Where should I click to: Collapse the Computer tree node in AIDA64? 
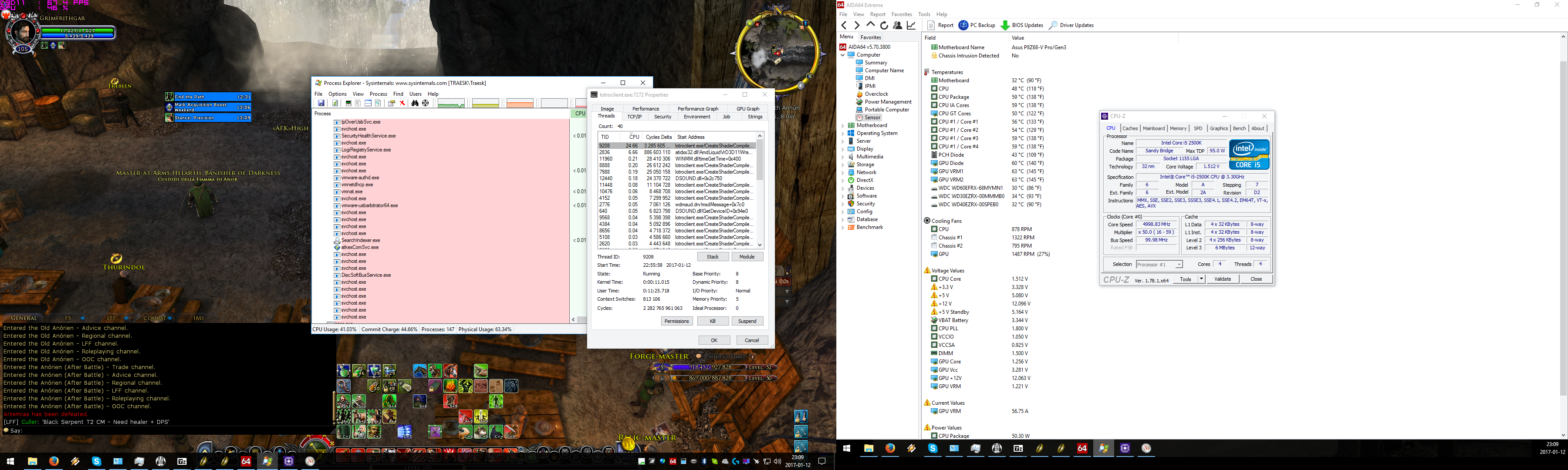click(843, 55)
